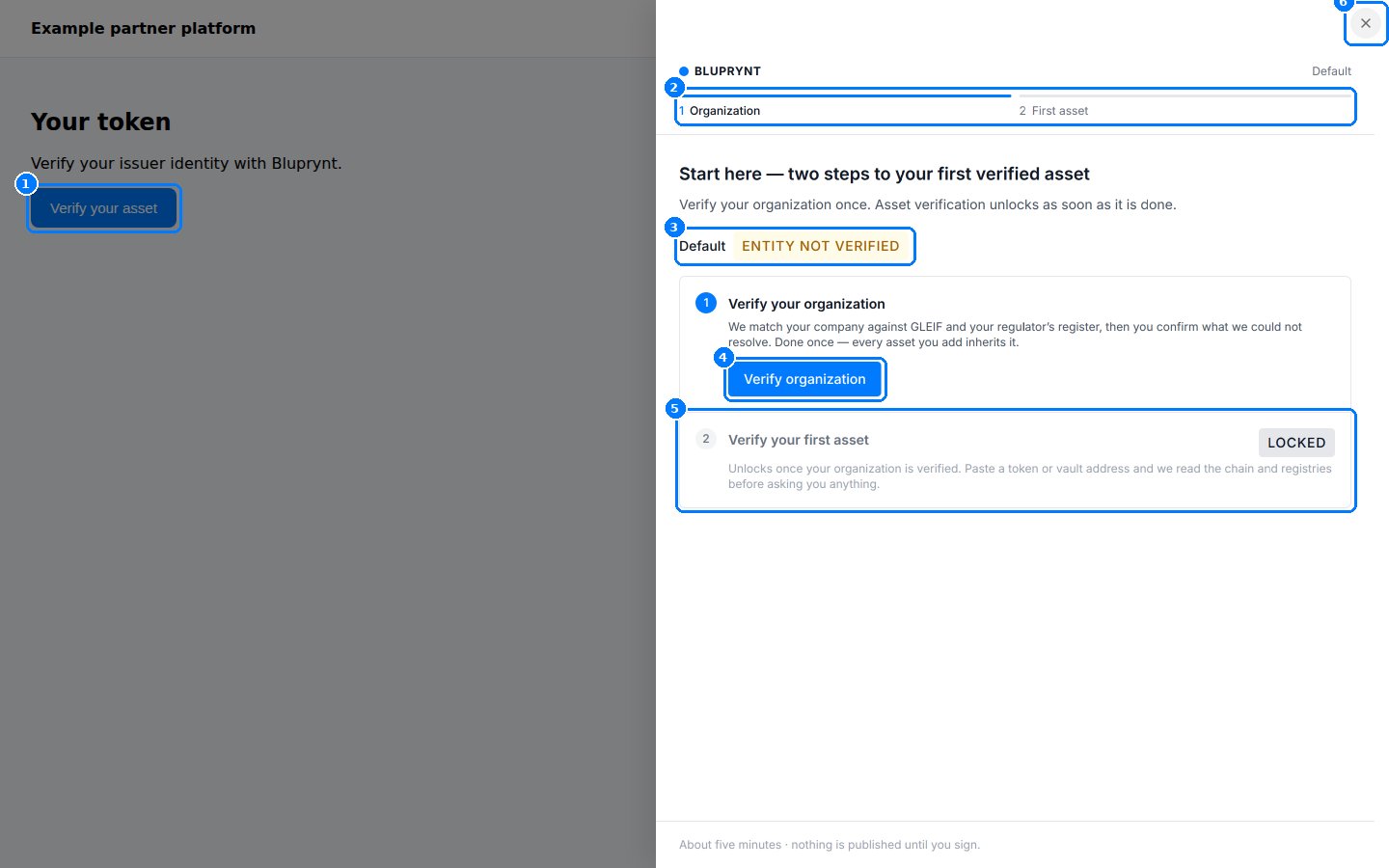Click the Verify organization button
This screenshot has width=1389, height=868.
[804, 379]
